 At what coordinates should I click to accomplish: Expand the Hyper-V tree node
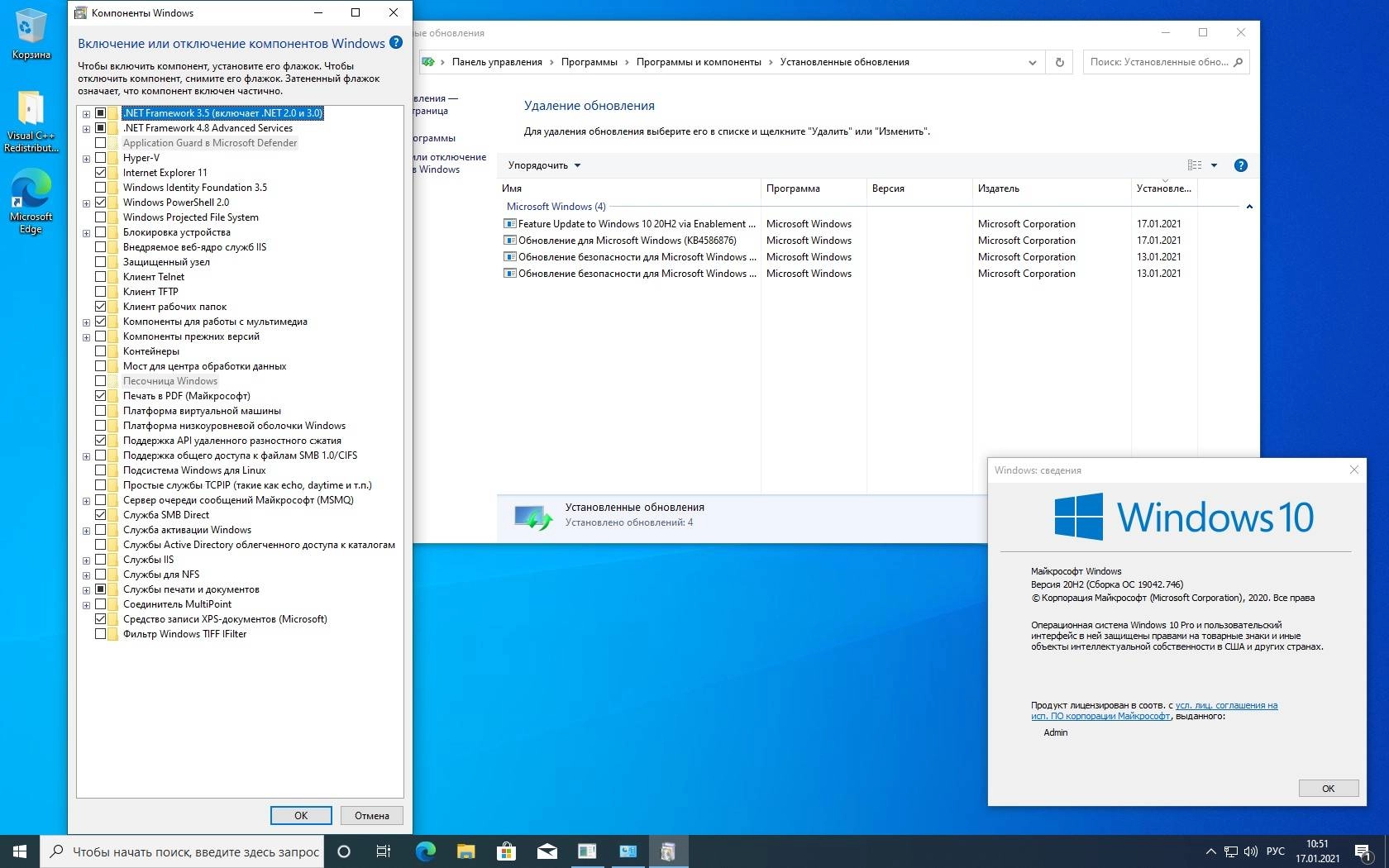pos(86,158)
